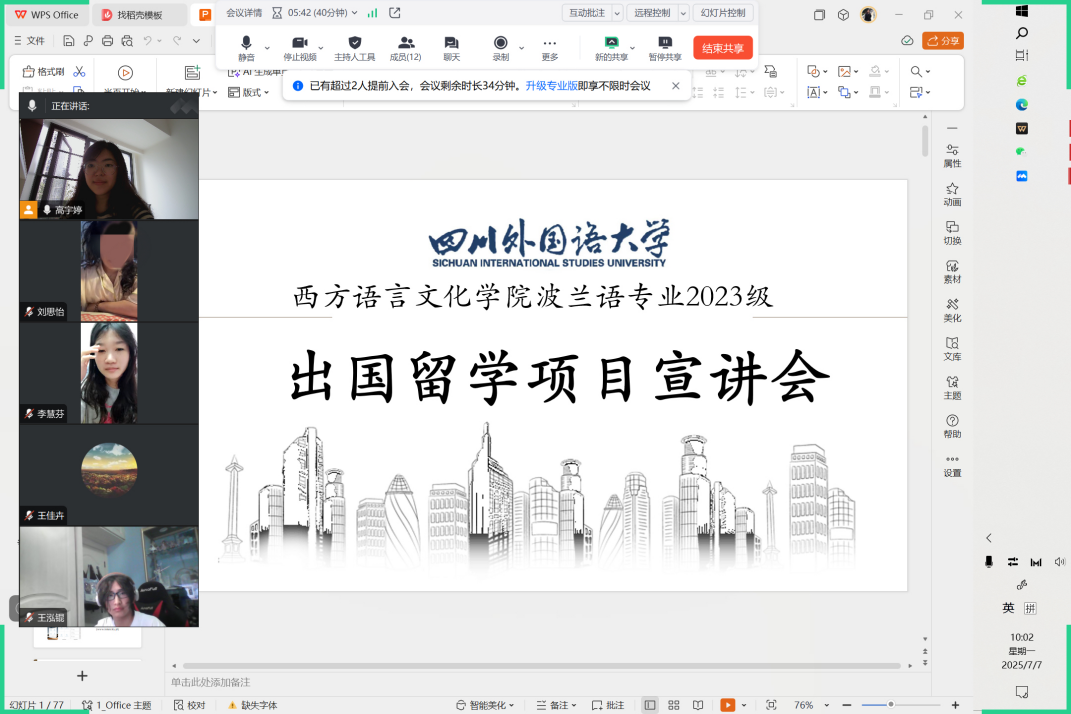
Task: Open the 文件 file menu
Action: [29, 40]
